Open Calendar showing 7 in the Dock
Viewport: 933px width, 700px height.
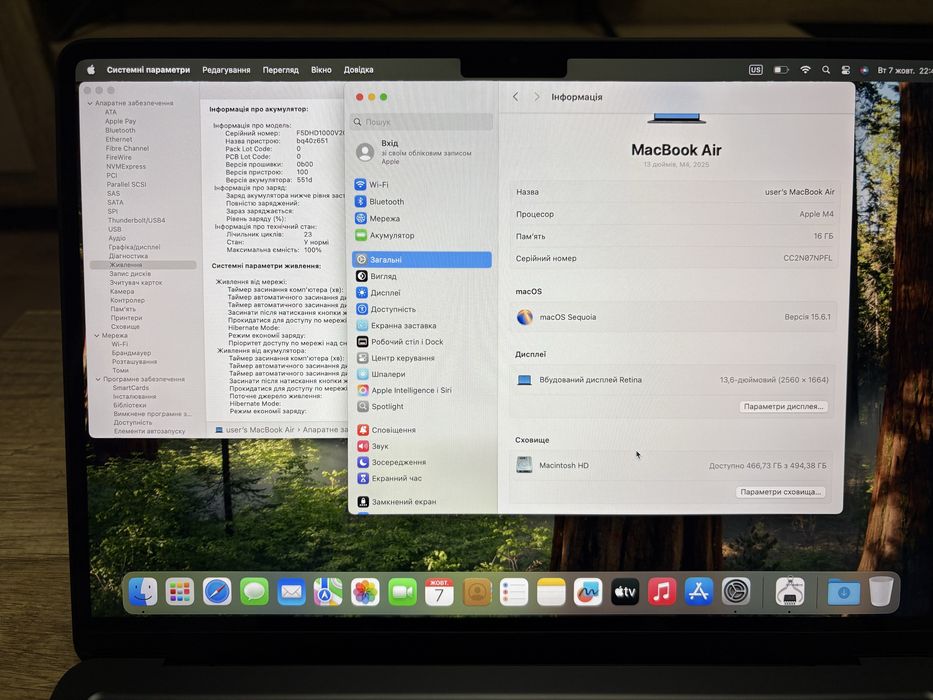click(440, 592)
